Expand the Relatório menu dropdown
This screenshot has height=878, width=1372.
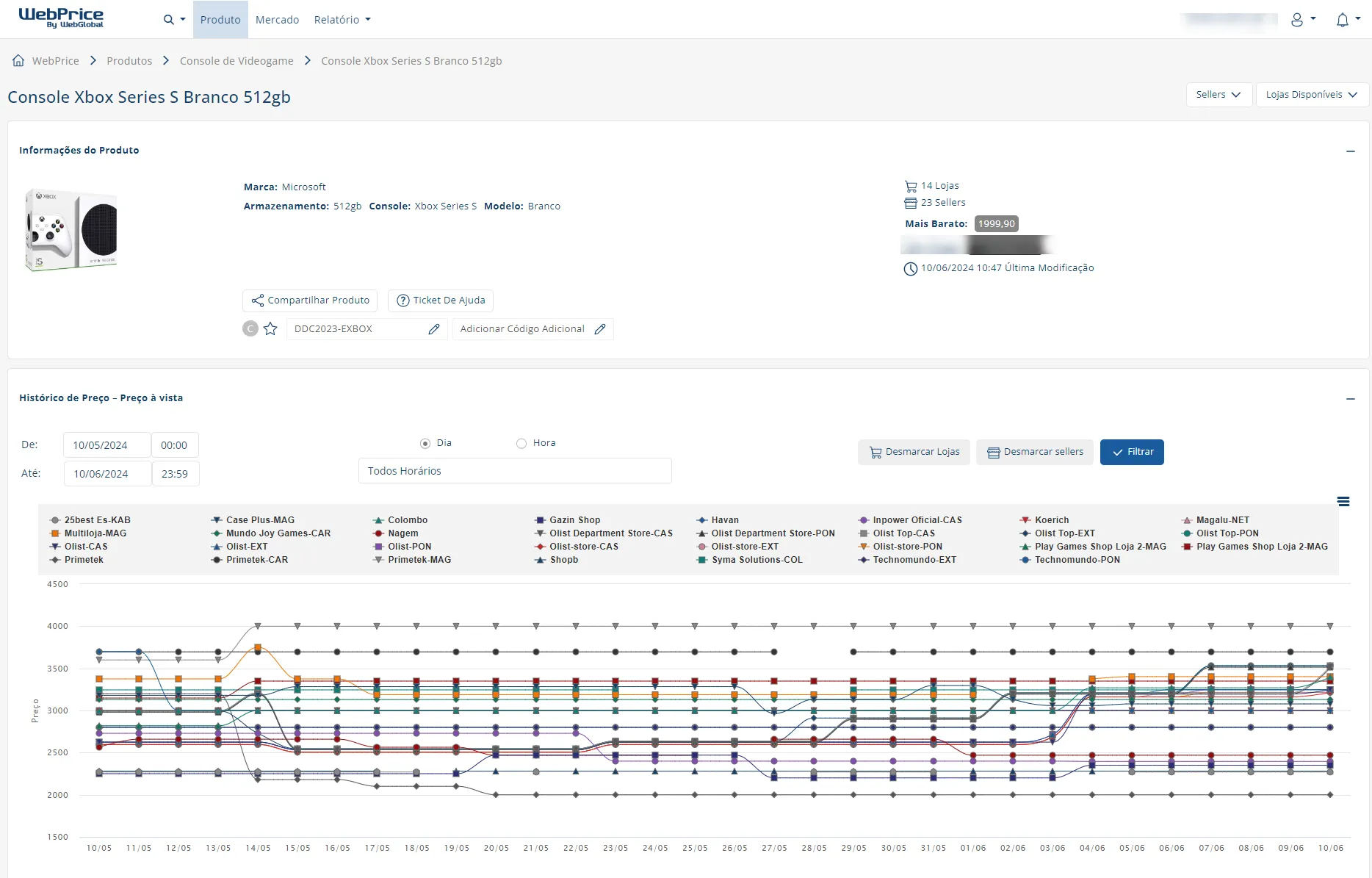click(342, 20)
